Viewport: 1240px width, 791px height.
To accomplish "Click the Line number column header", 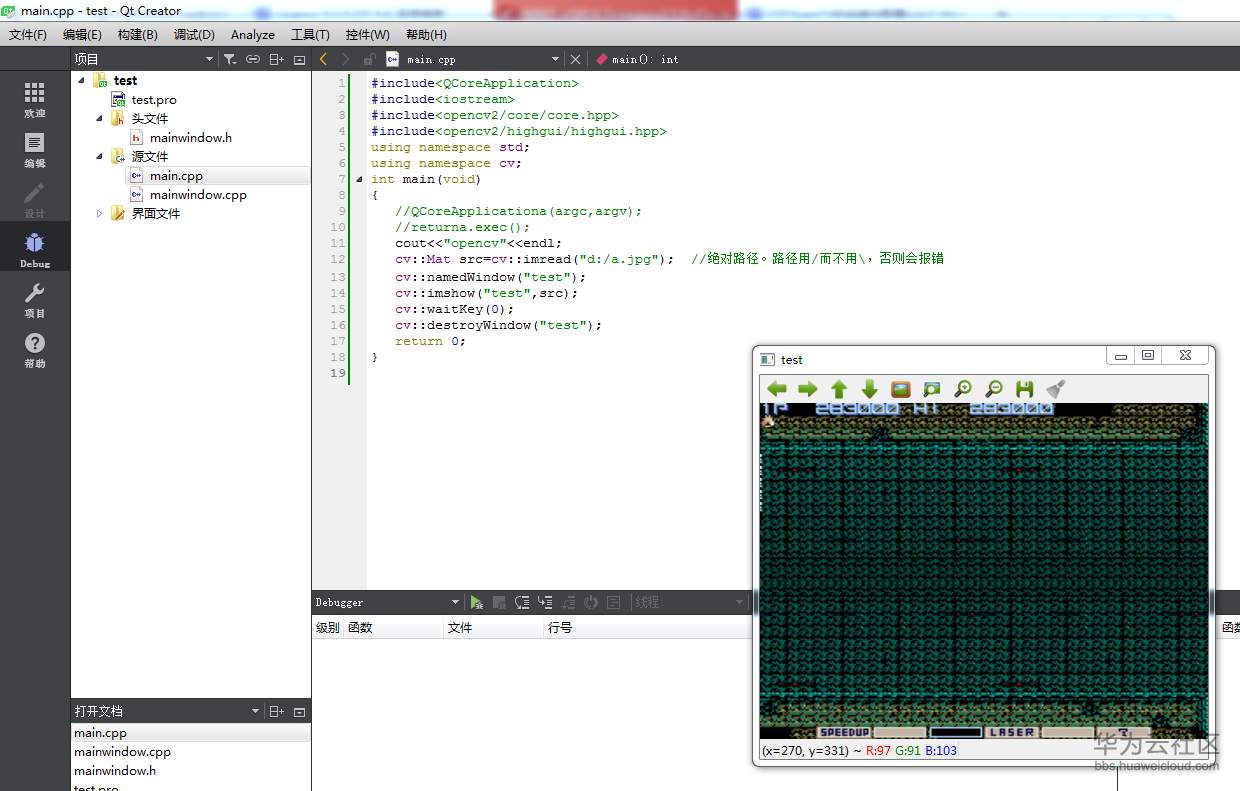I will 647,627.
